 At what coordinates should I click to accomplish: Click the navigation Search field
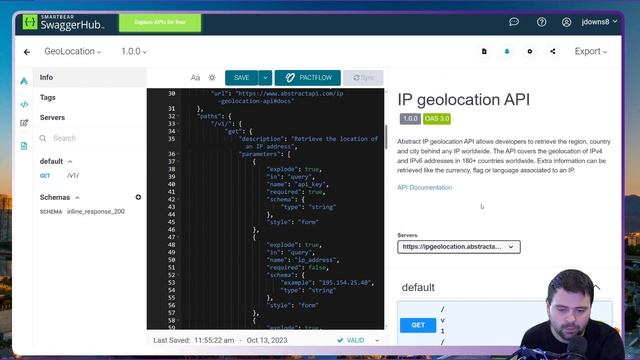coord(90,138)
